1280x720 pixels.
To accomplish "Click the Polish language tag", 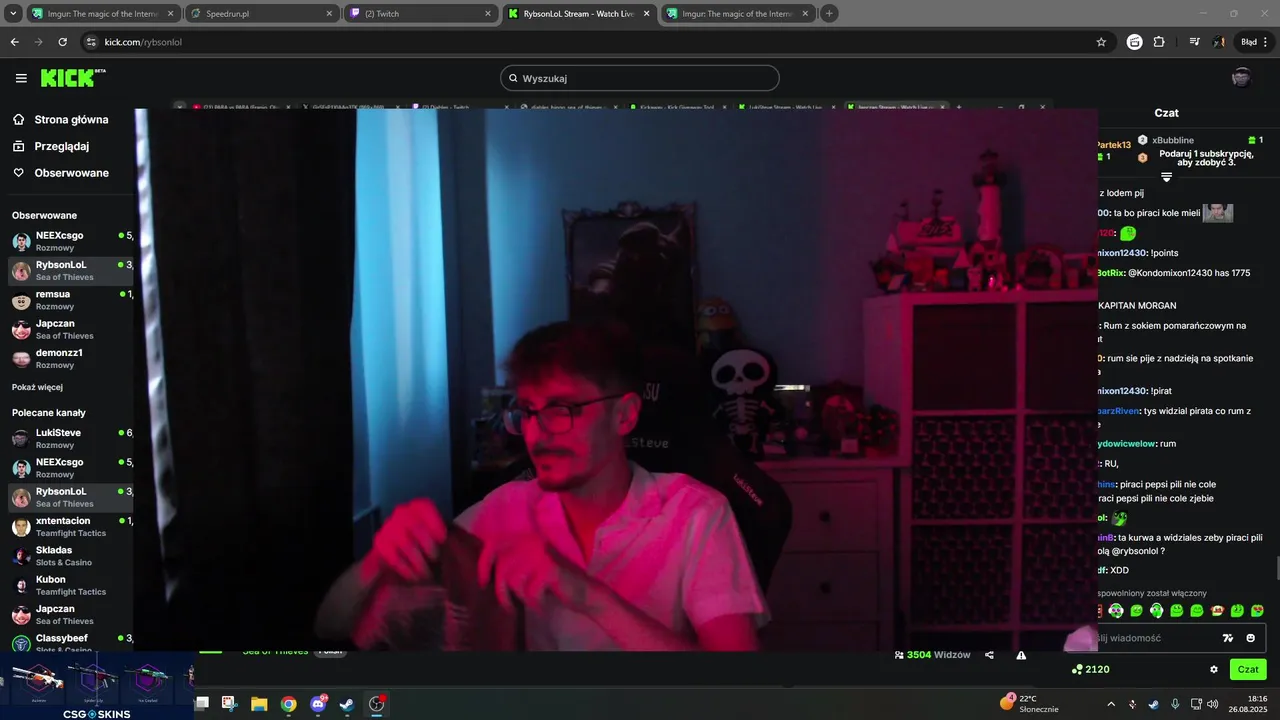I will 330,651.
